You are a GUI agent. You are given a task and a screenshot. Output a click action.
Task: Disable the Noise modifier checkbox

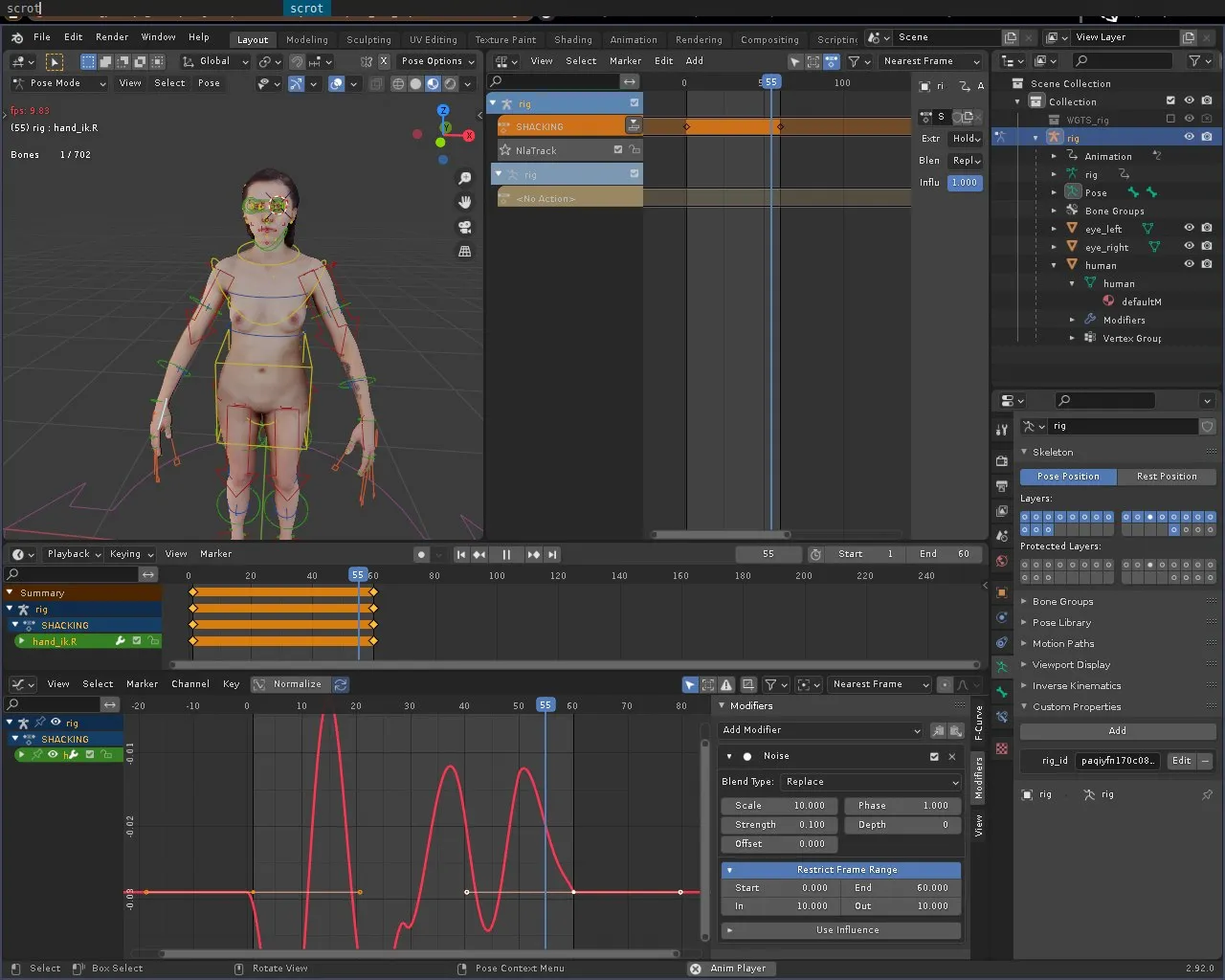pos(934,756)
